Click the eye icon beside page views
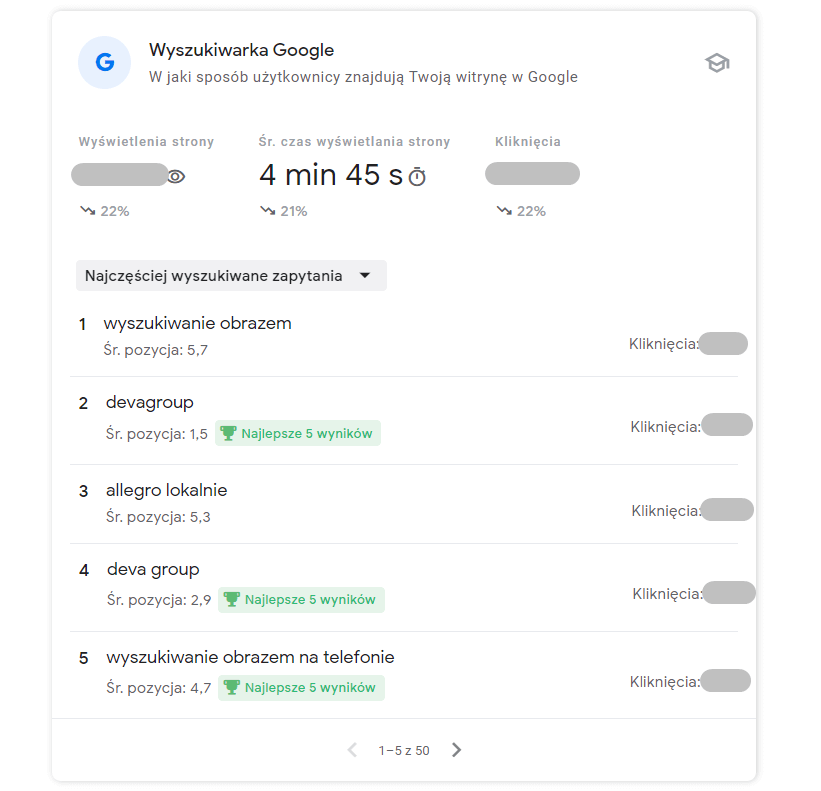This screenshot has height=791, width=821. tap(176, 177)
